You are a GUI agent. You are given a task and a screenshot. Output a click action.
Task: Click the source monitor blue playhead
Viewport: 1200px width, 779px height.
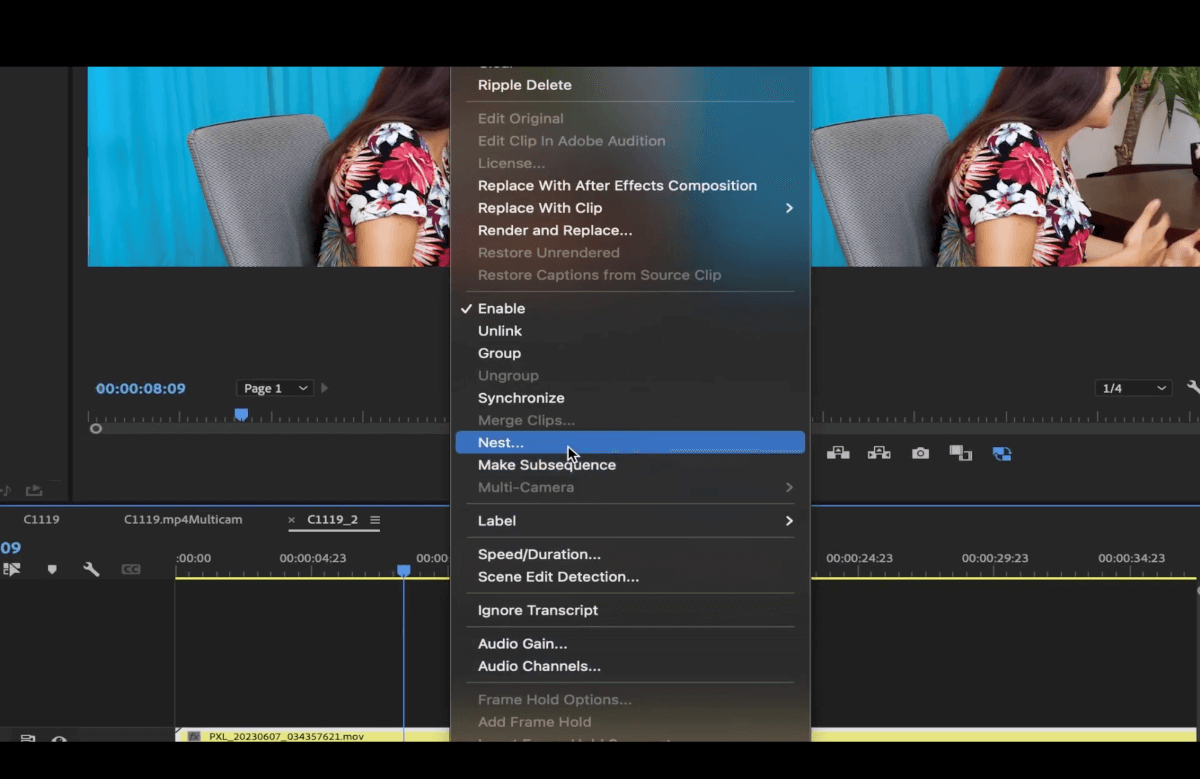coord(241,414)
